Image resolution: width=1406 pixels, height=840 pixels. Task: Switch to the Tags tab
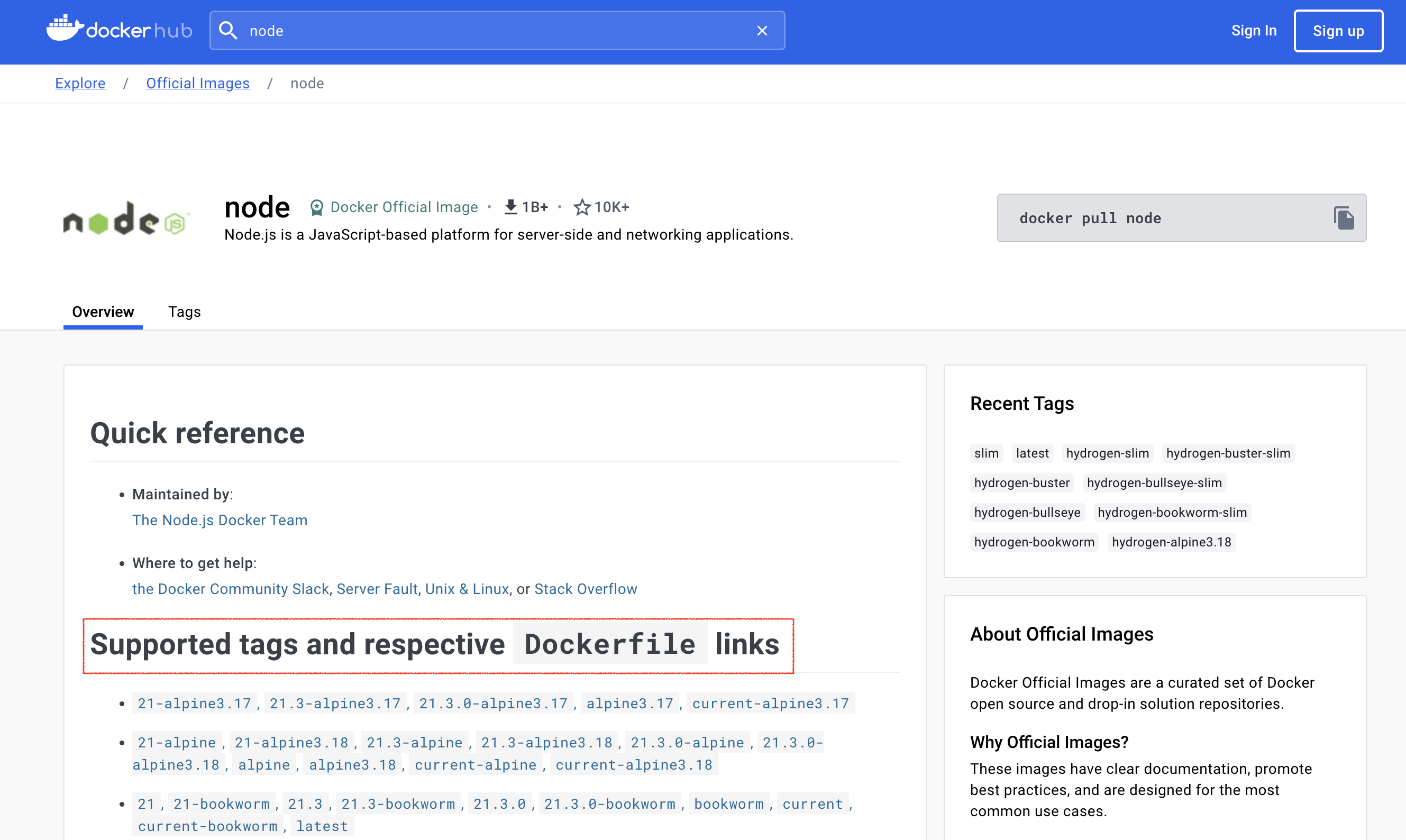click(184, 312)
